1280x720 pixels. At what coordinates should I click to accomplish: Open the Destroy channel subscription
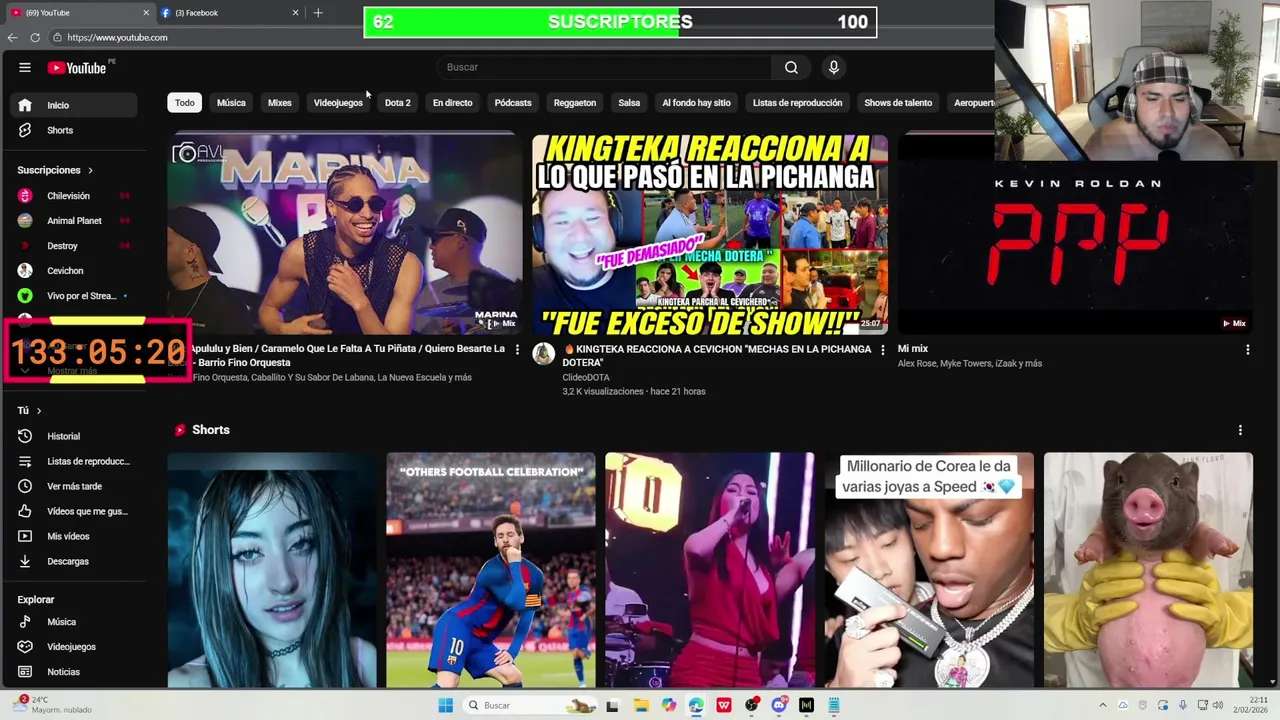click(x=74, y=246)
